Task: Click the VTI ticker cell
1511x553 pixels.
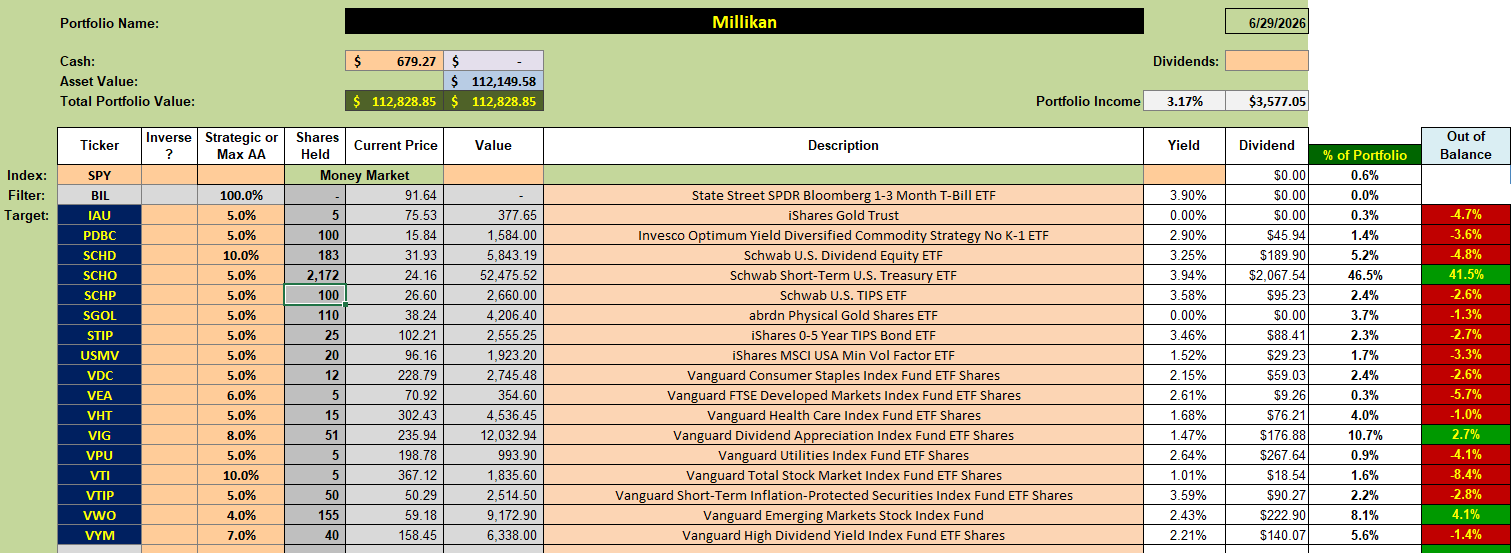Action: click(99, 475)
